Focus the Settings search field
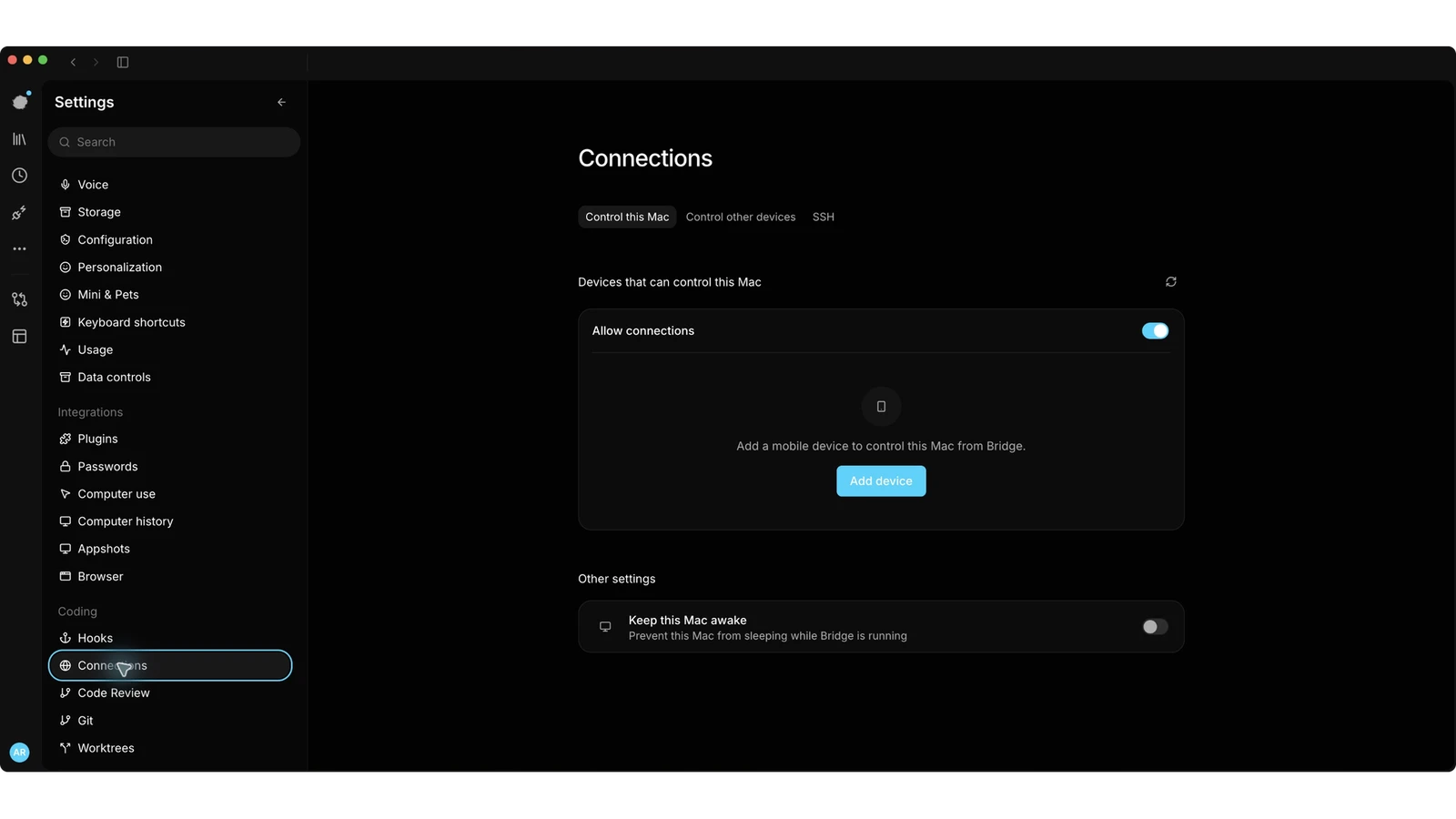The width and height of the screenshot is (1456, 819). click(x=174, y=142)
